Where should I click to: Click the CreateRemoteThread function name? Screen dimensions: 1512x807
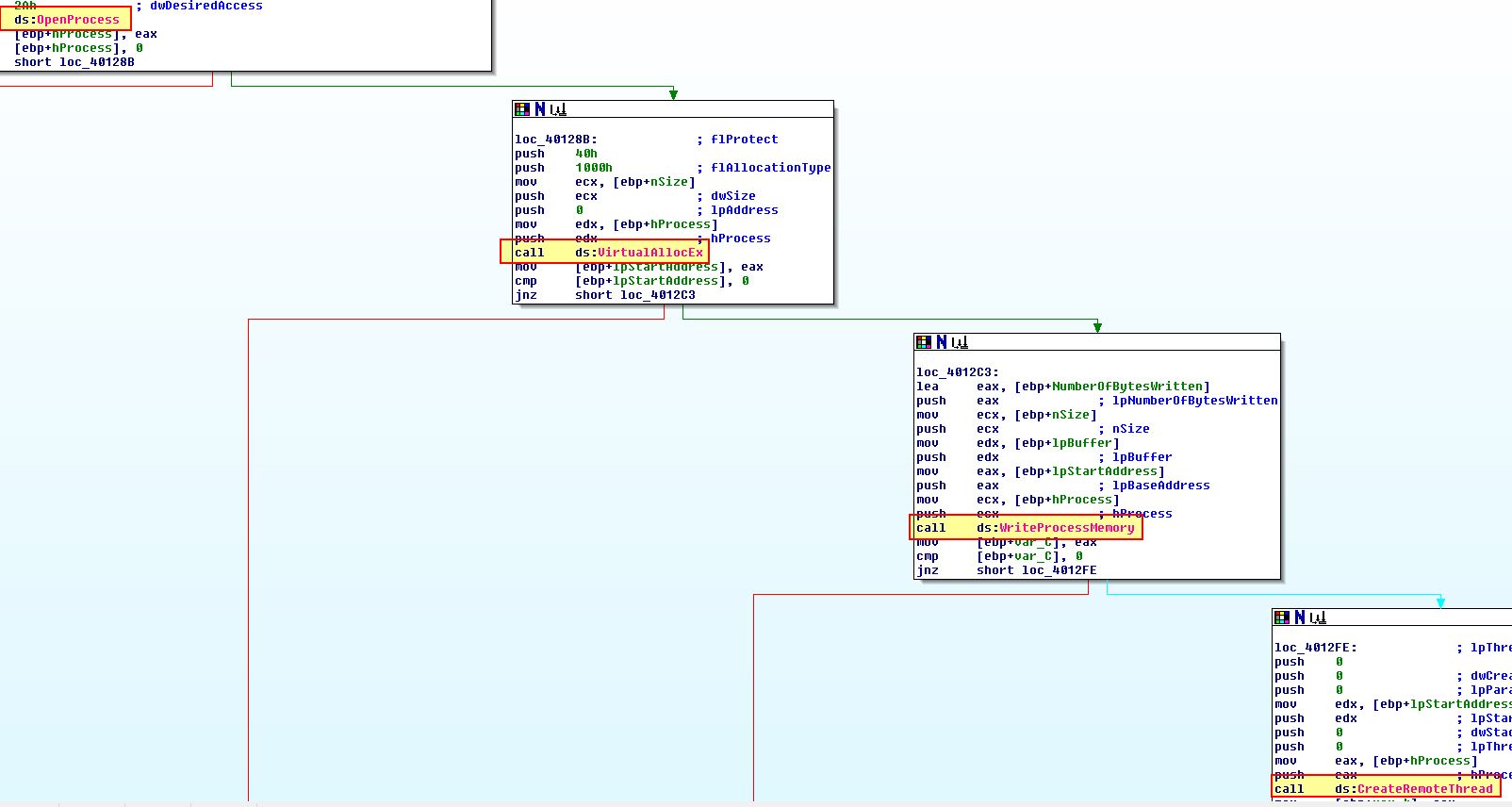click(1424, 789)
